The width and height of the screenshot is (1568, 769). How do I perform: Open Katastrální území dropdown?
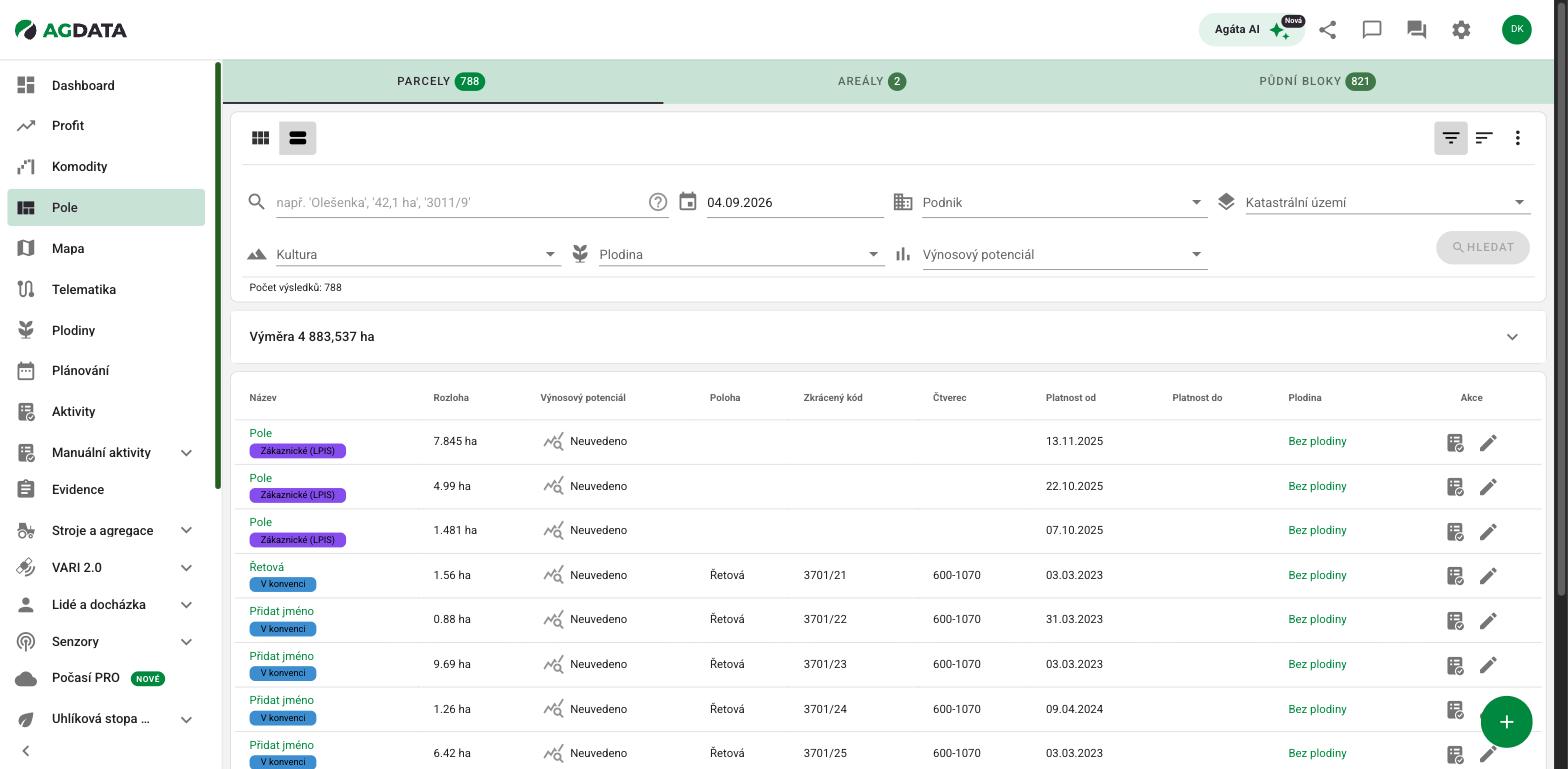click(1388, 202)
